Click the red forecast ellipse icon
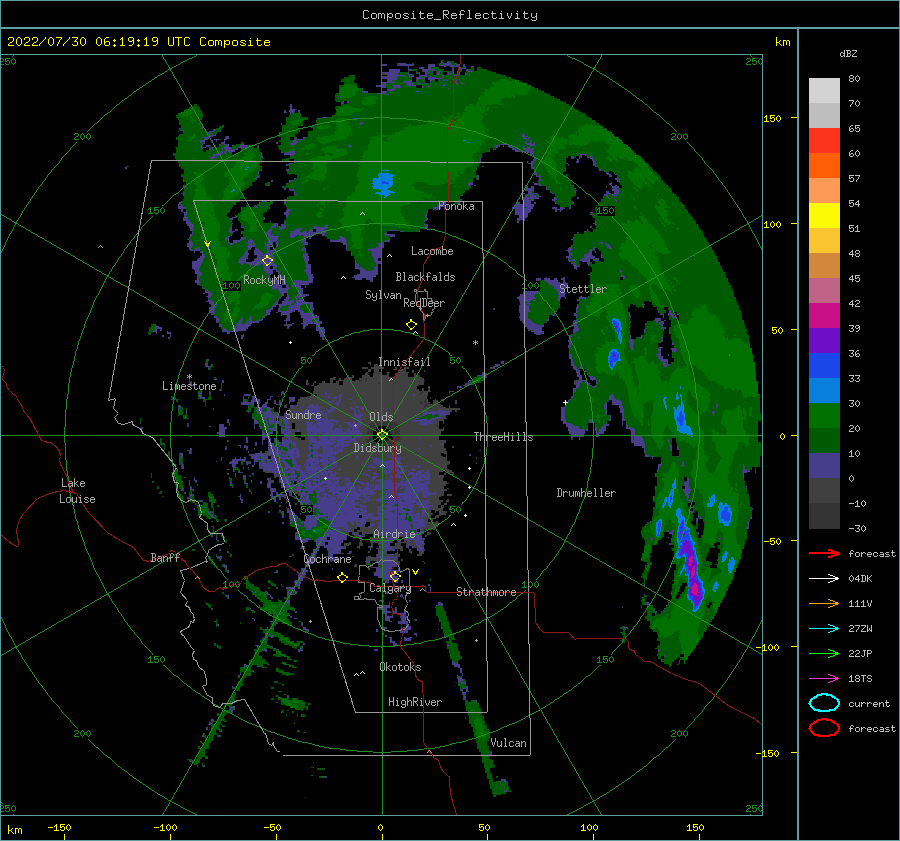 [824, 728]
